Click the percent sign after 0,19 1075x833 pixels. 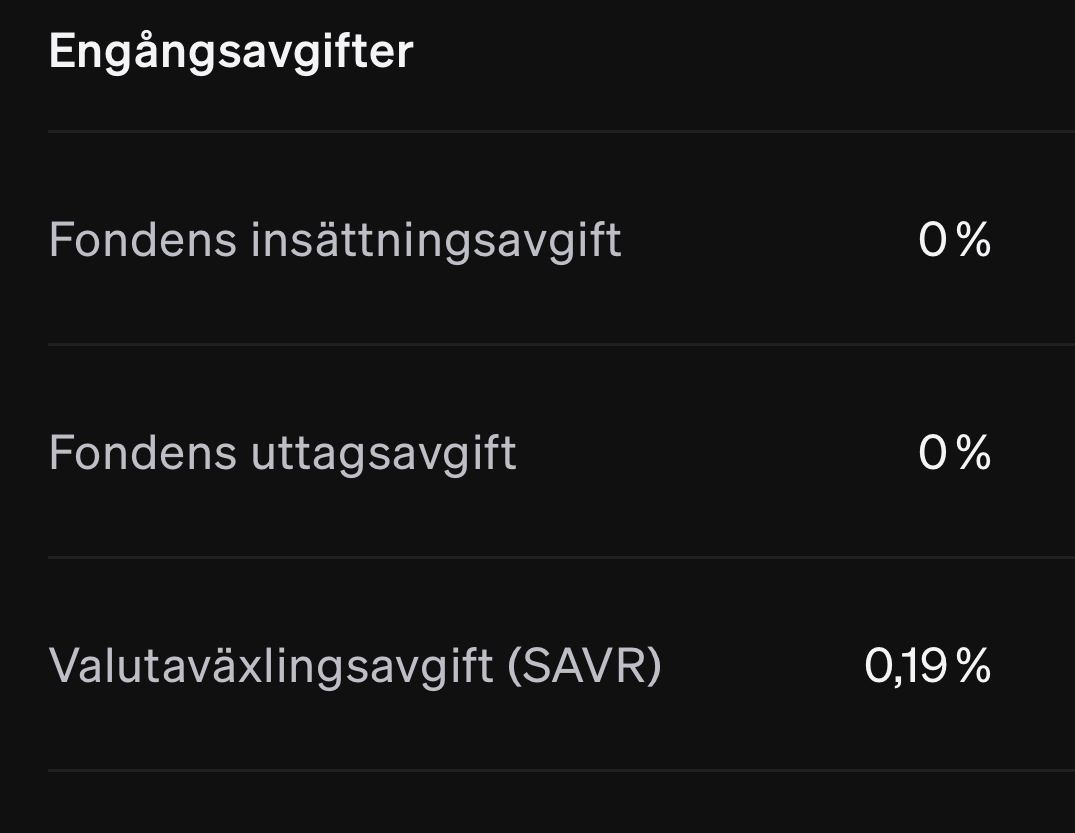click(973, 666)
